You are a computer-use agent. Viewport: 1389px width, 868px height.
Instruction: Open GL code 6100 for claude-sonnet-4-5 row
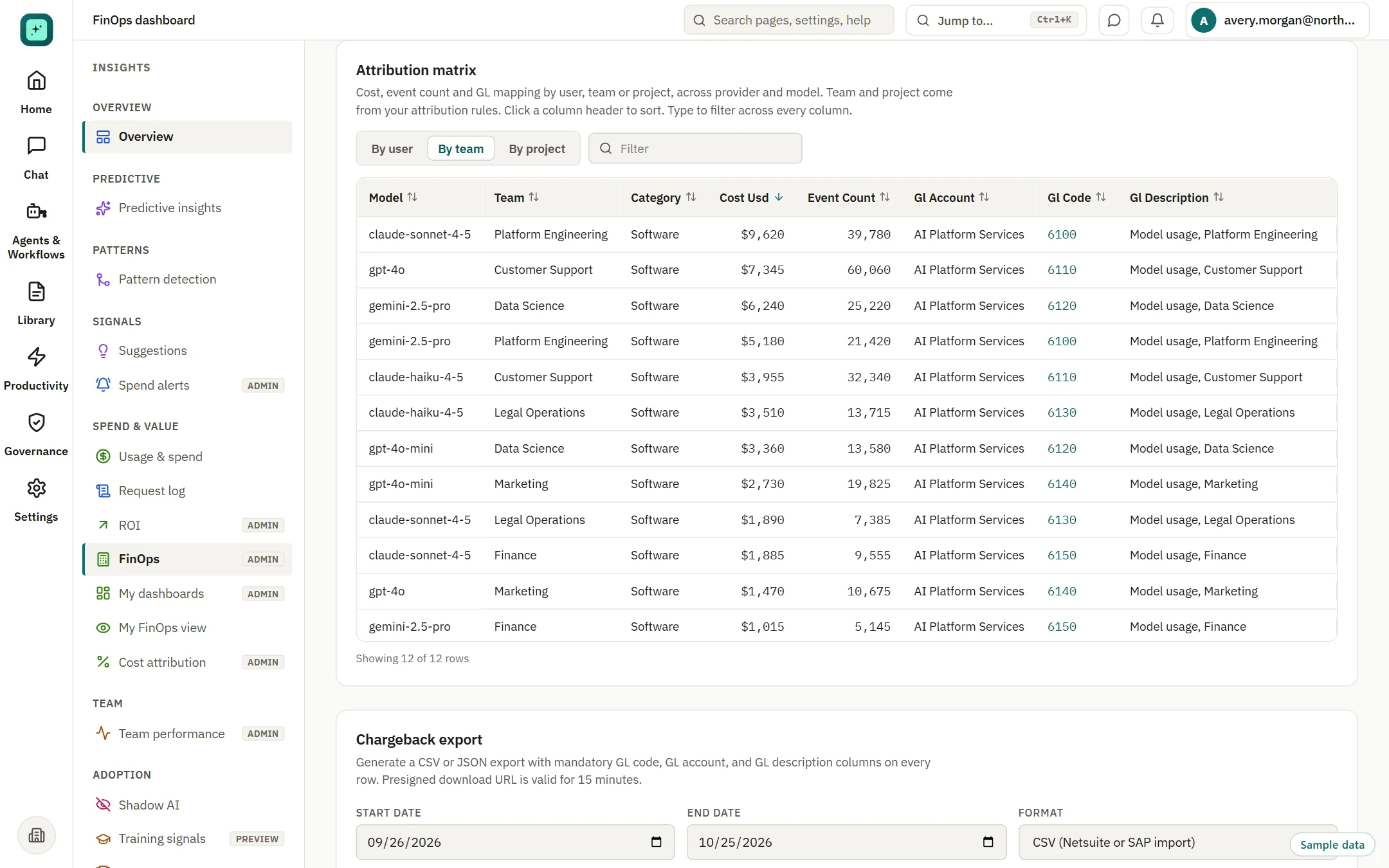[x=1061, y=234]
